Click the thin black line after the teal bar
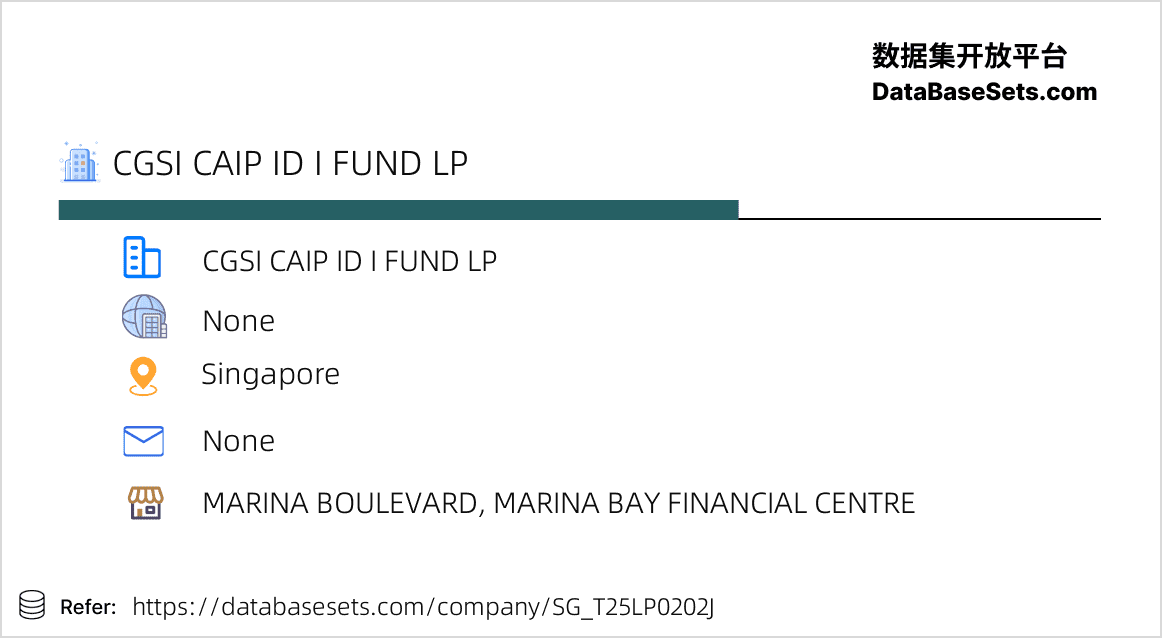Image resolution: width=1162 pixels, height=638 pixels. pyautogui.click(x=920, y=219)
